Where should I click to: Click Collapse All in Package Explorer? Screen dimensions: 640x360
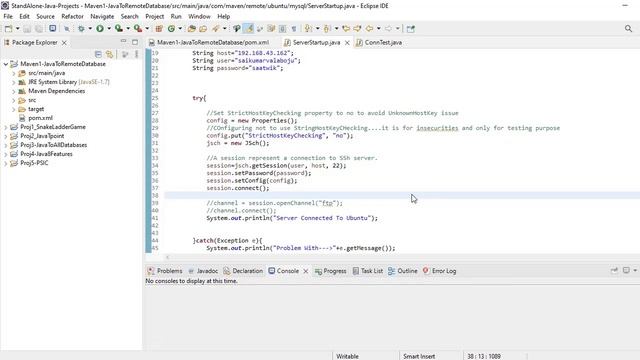click(x=98, y=54)
